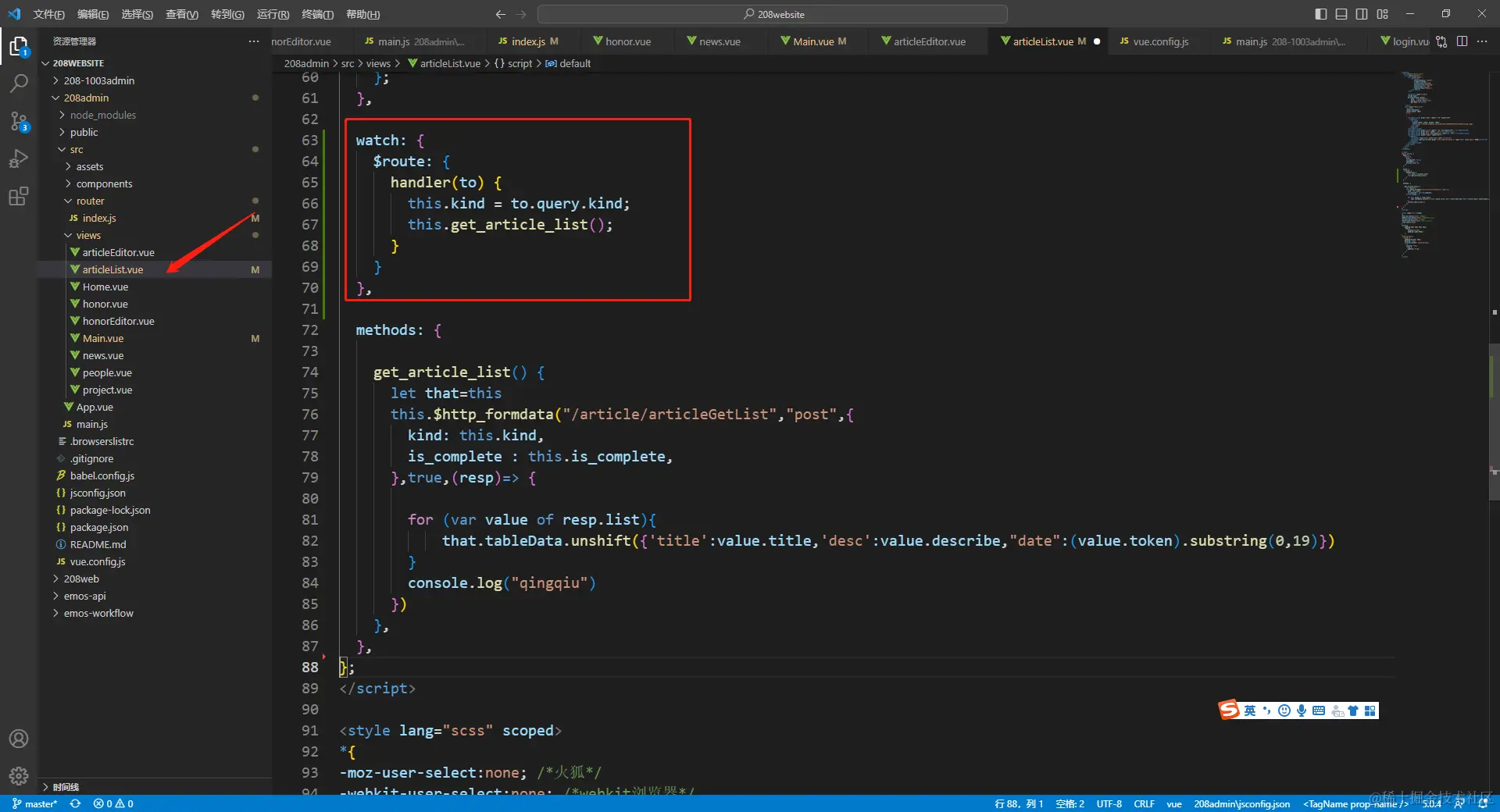The image size is (1500, 812).
Task: Open Explorer panel more actions ellipsis
Action: [x=254, y=41]
